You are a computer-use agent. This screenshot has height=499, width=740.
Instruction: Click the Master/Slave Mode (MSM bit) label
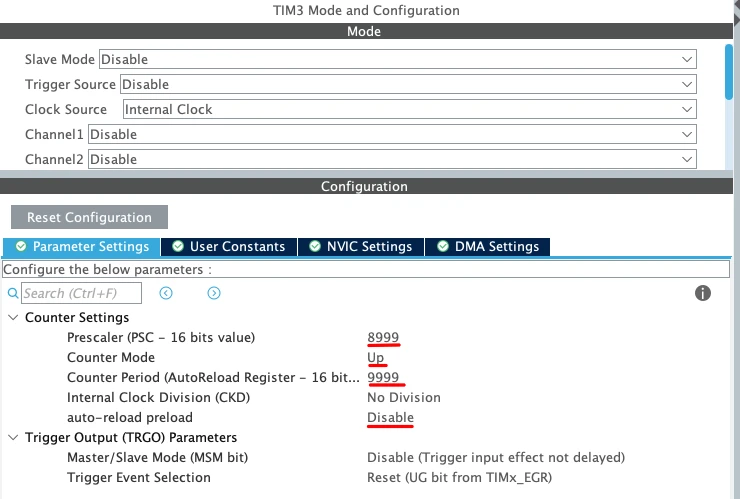pos(158,457)
